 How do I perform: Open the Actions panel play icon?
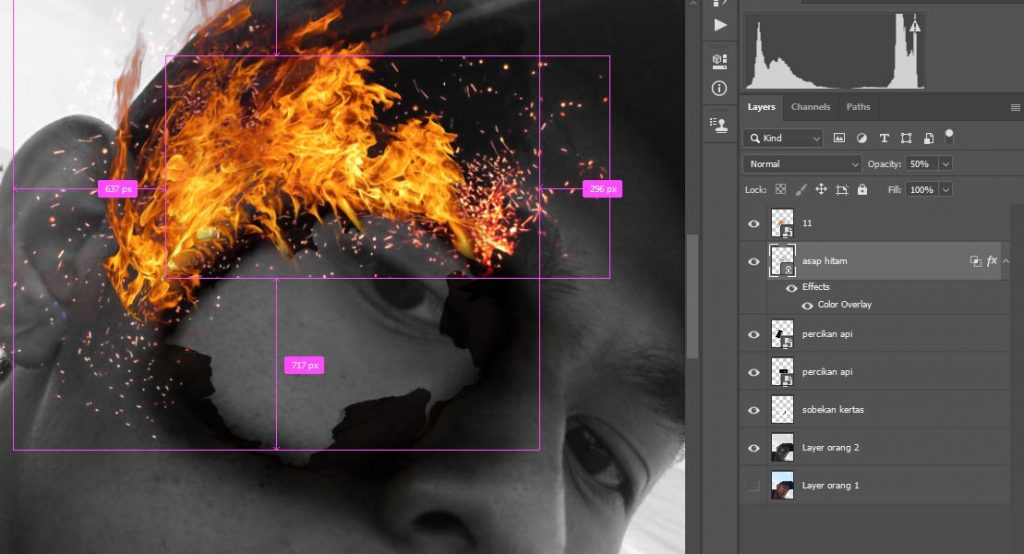(x=720, y=25)
